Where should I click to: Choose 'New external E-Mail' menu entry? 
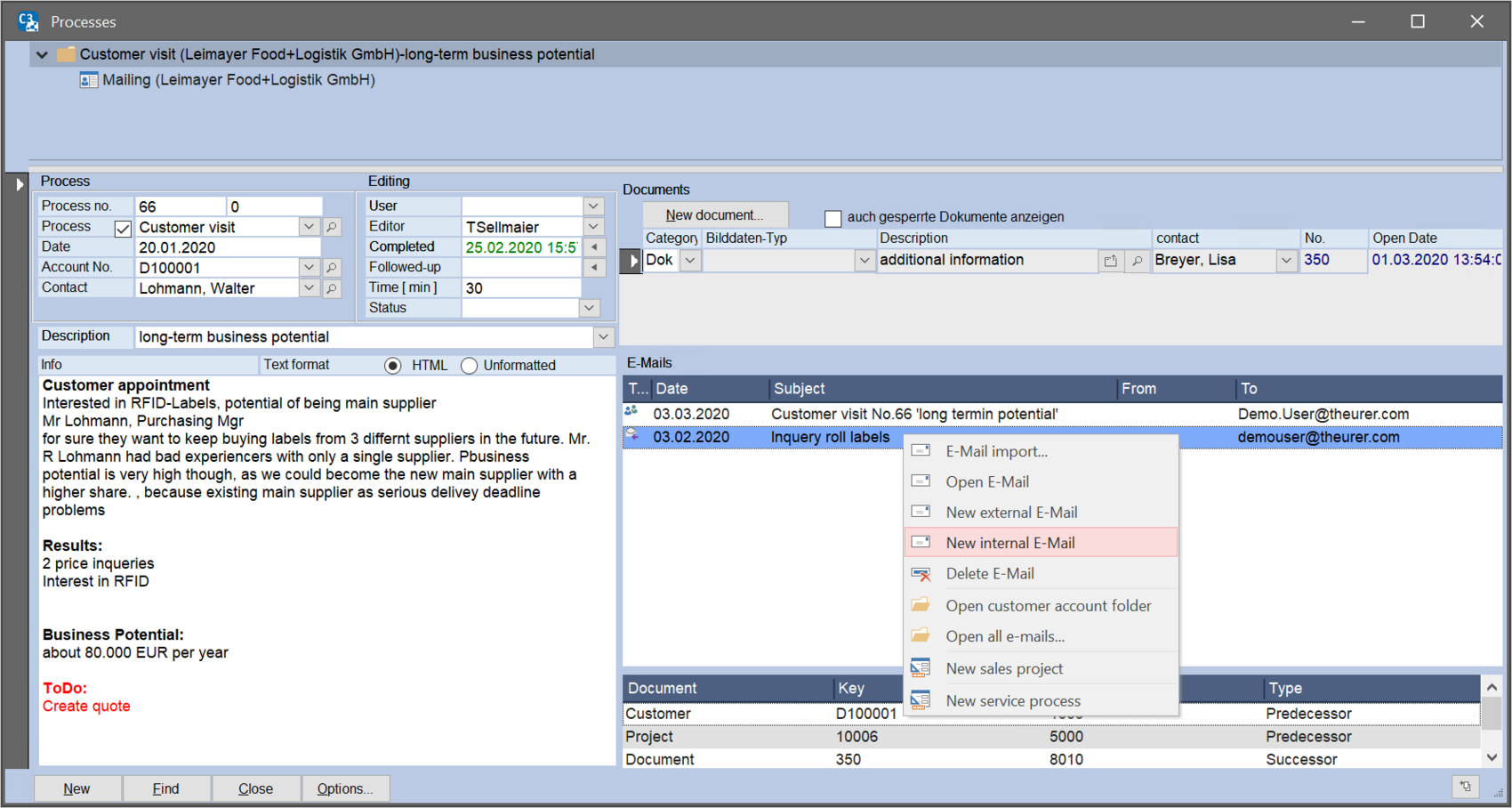tap(1041, 512)
